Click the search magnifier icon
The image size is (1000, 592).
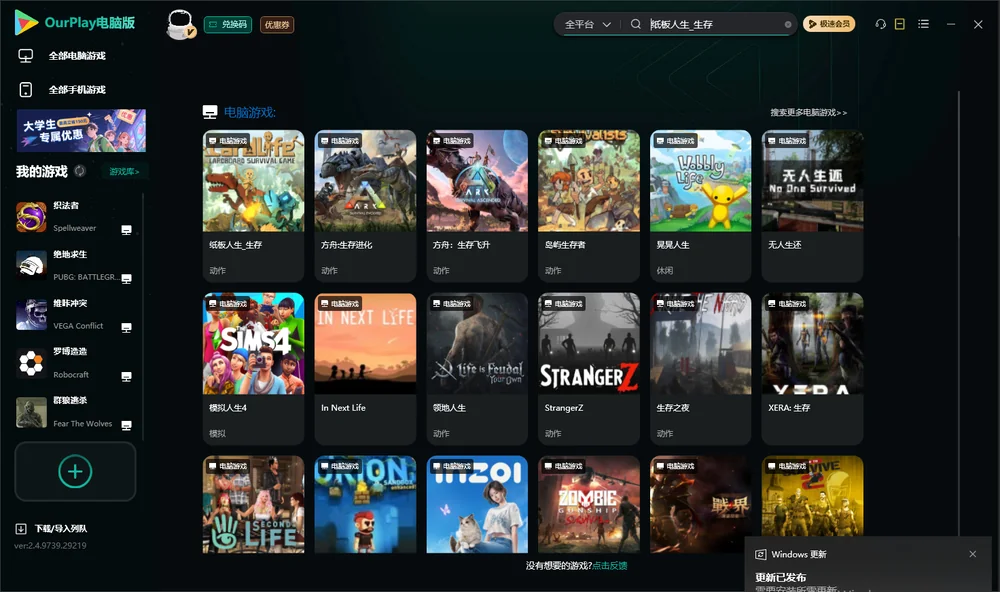(x=635, y=24)
